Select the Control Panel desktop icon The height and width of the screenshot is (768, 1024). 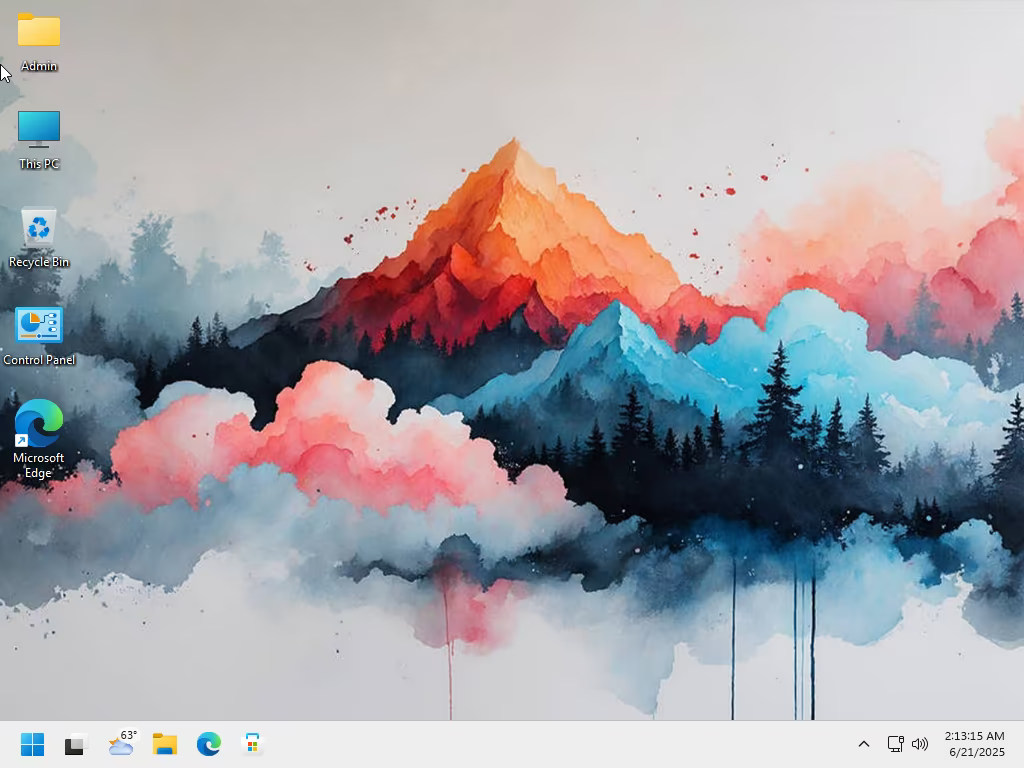pyautogui.click(x=39, y=336)
